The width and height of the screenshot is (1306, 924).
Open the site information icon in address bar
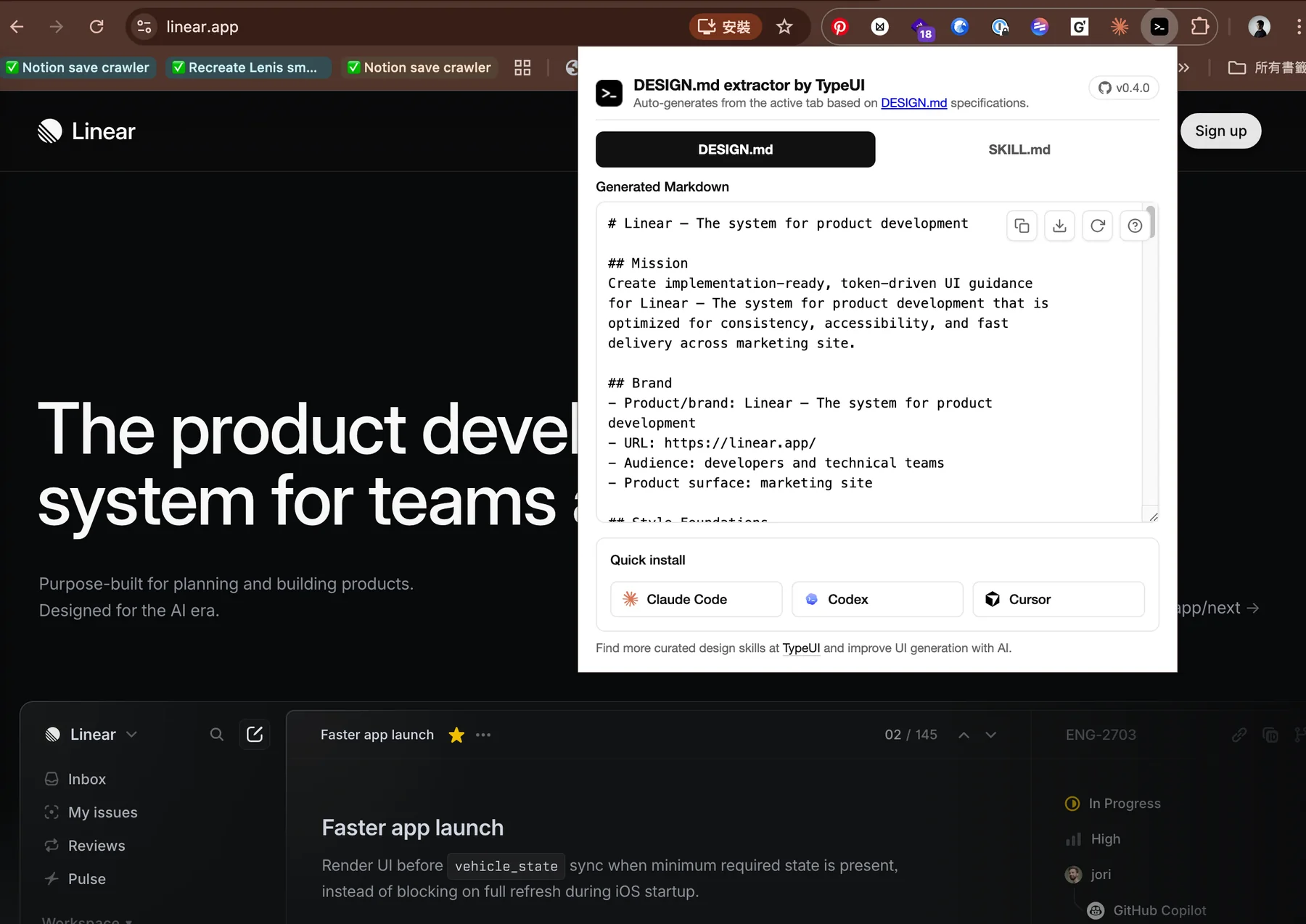(x=144, y=27)
